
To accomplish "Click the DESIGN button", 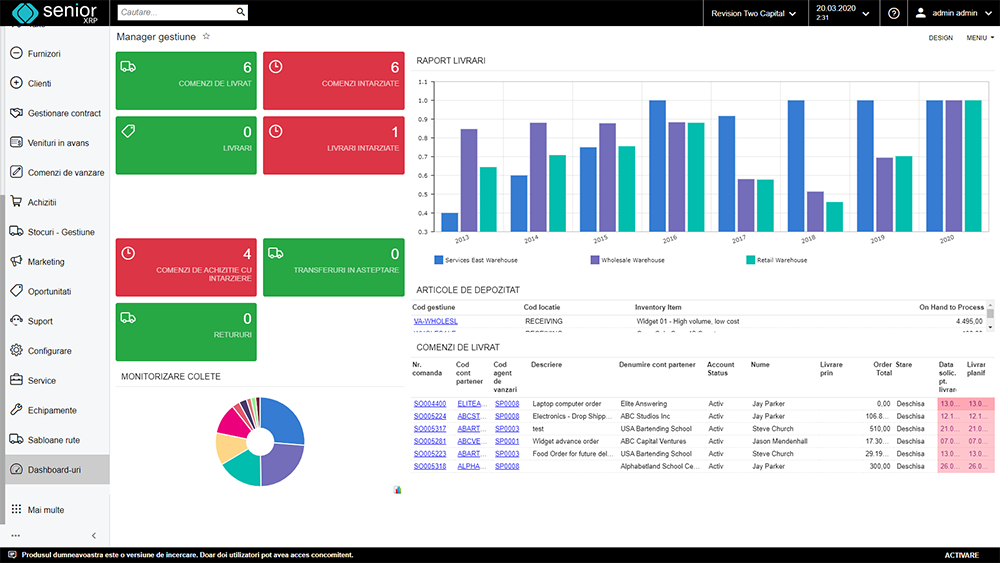I will (x=940, y=38).
